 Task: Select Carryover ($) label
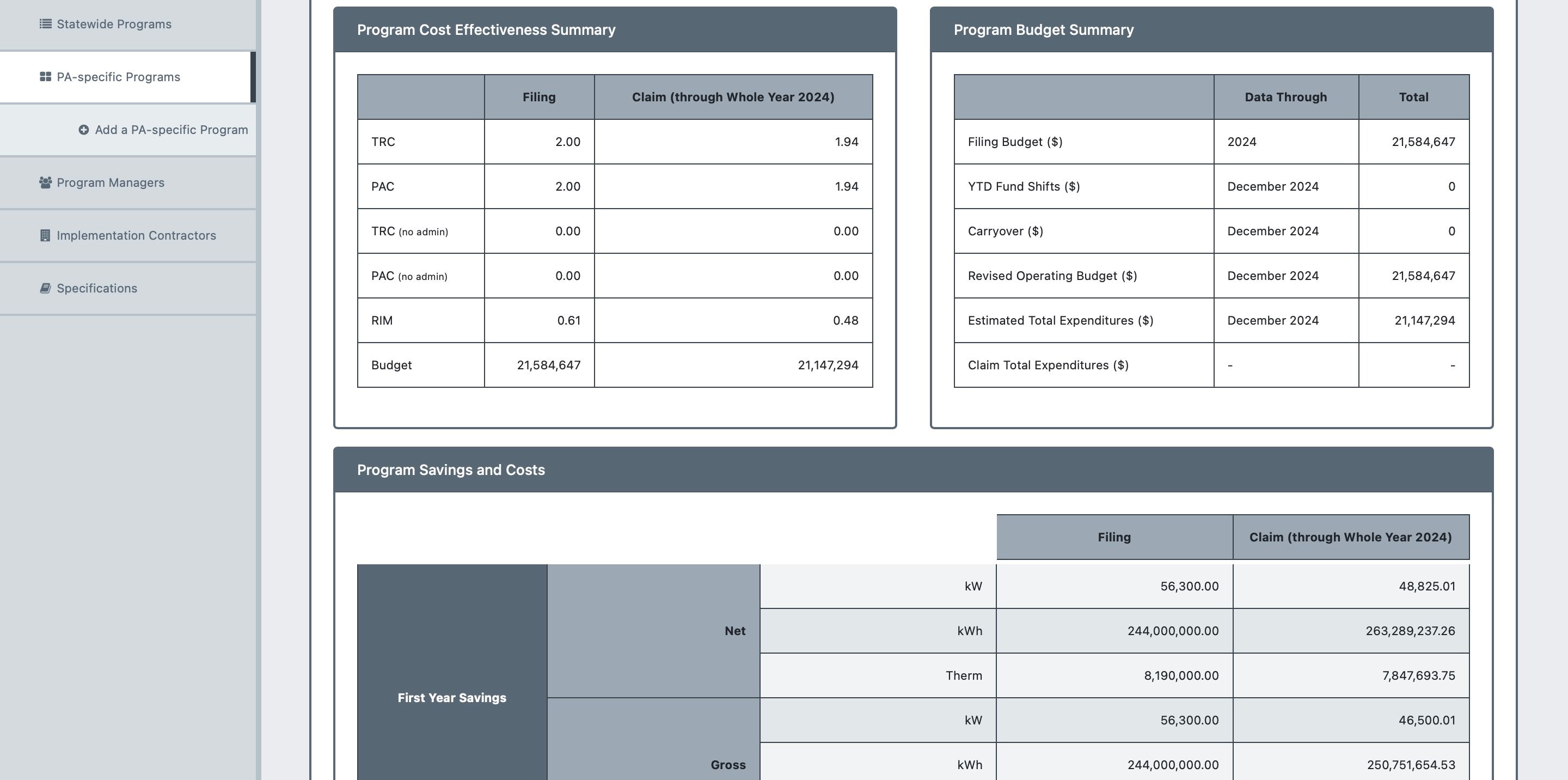(1005, 231)
